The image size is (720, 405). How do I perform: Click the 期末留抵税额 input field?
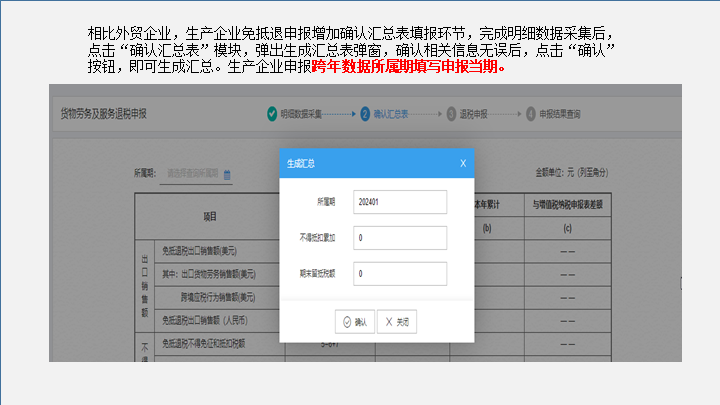pyautogui.click(x=400, y=274)
